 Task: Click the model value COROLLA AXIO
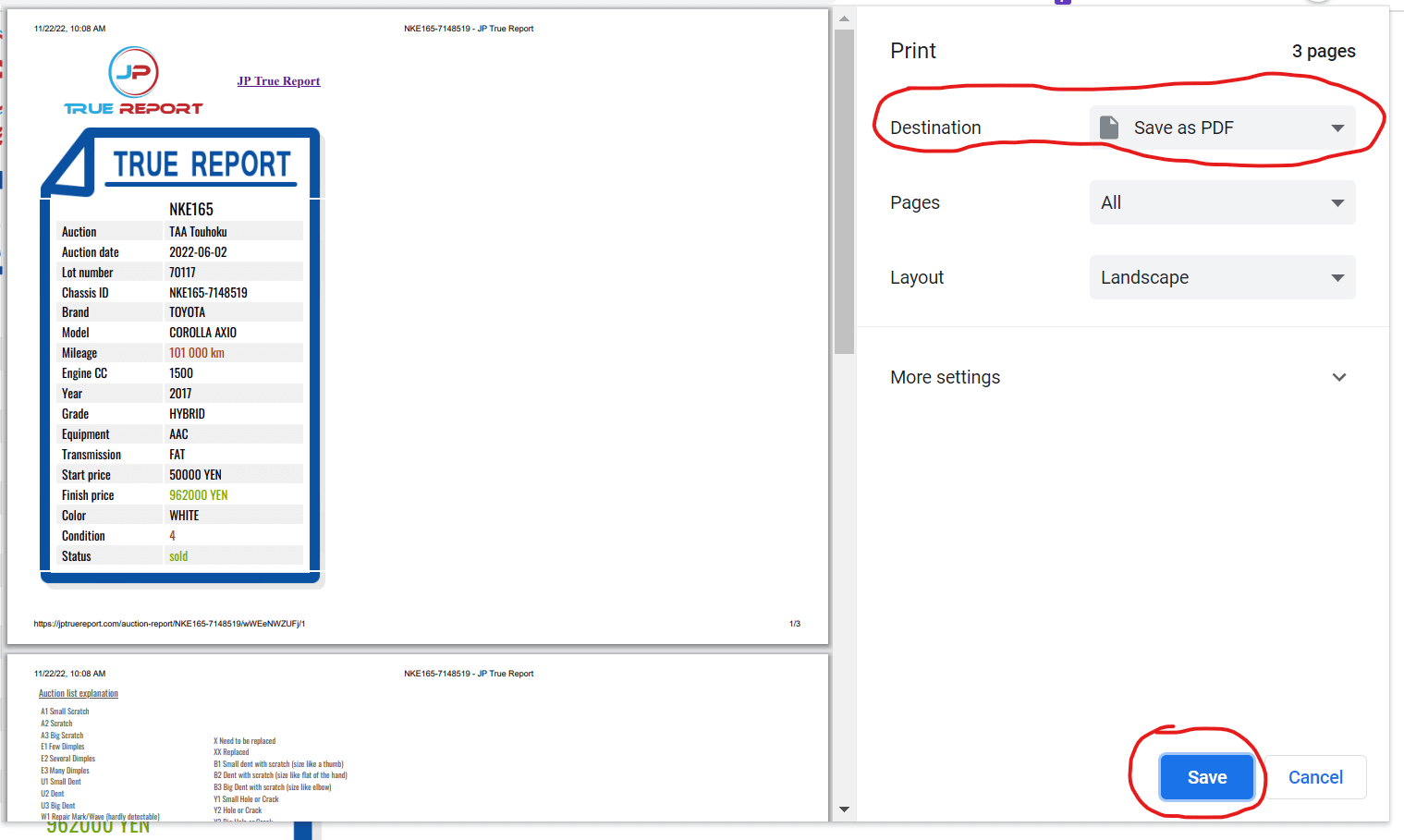202,333
